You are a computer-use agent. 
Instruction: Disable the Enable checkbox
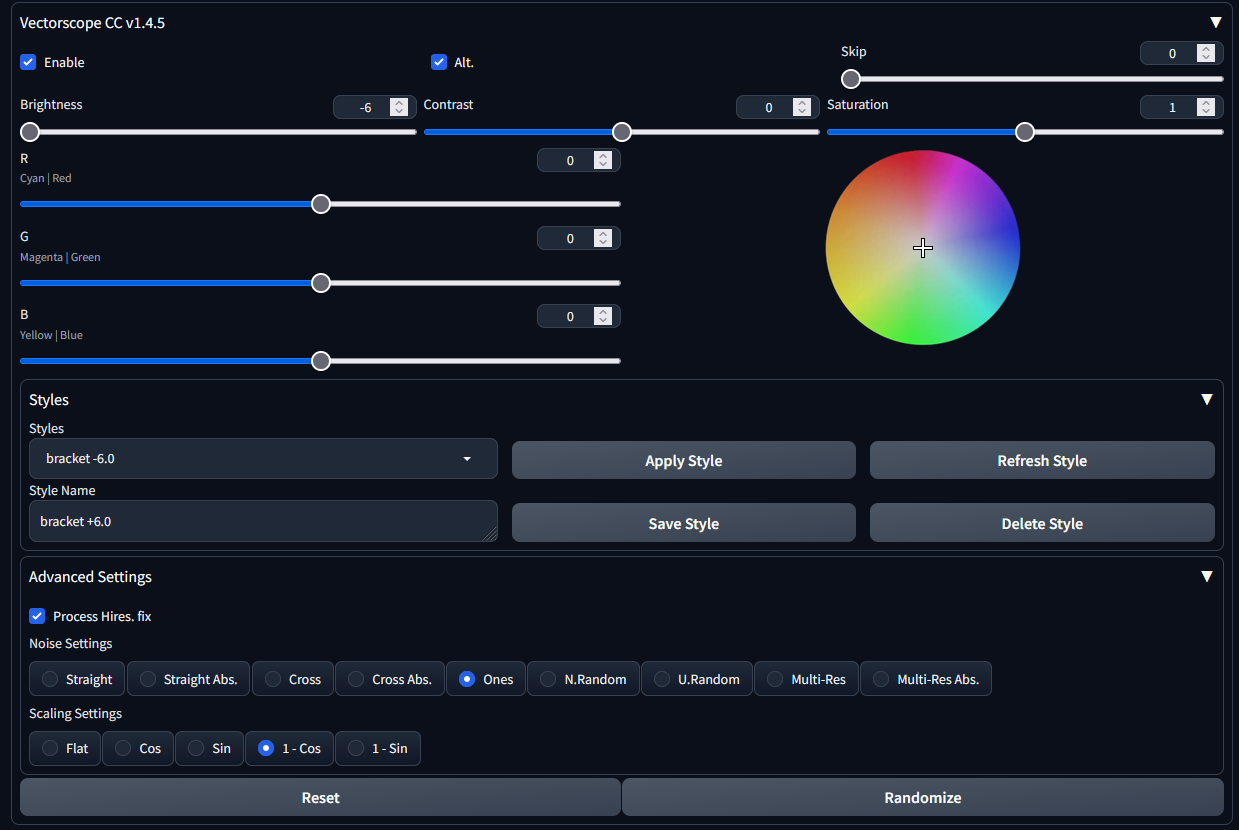[x=28, y=61]
